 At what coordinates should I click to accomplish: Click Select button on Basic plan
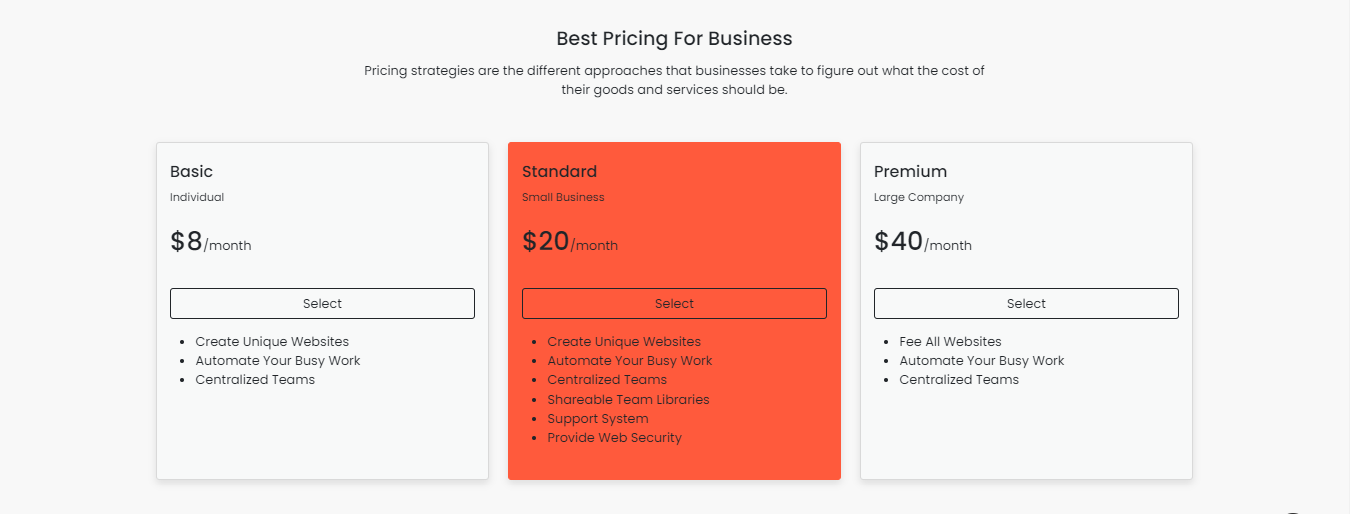[x=322, y=304]
